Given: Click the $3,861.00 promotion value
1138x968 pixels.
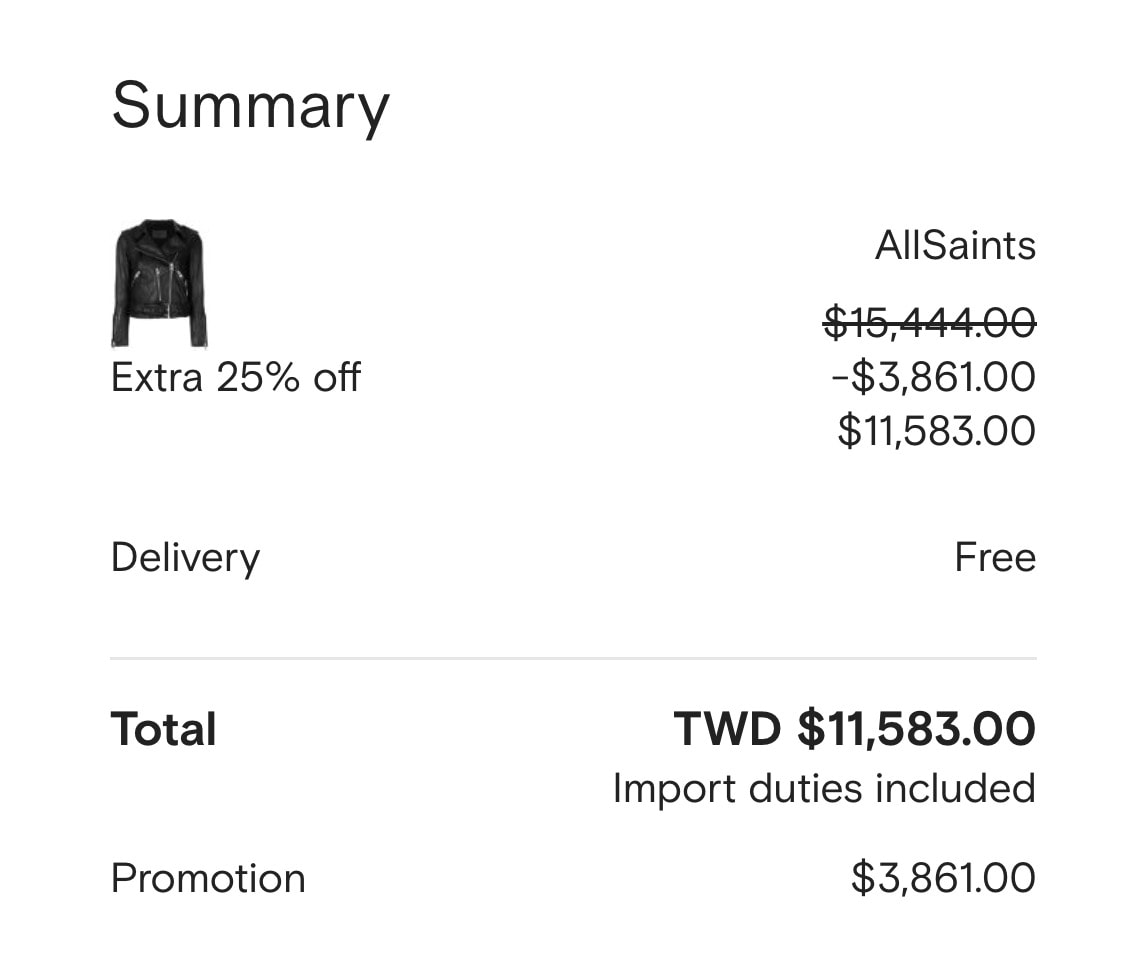Looking at the screenshot, I should pos(943,877).
